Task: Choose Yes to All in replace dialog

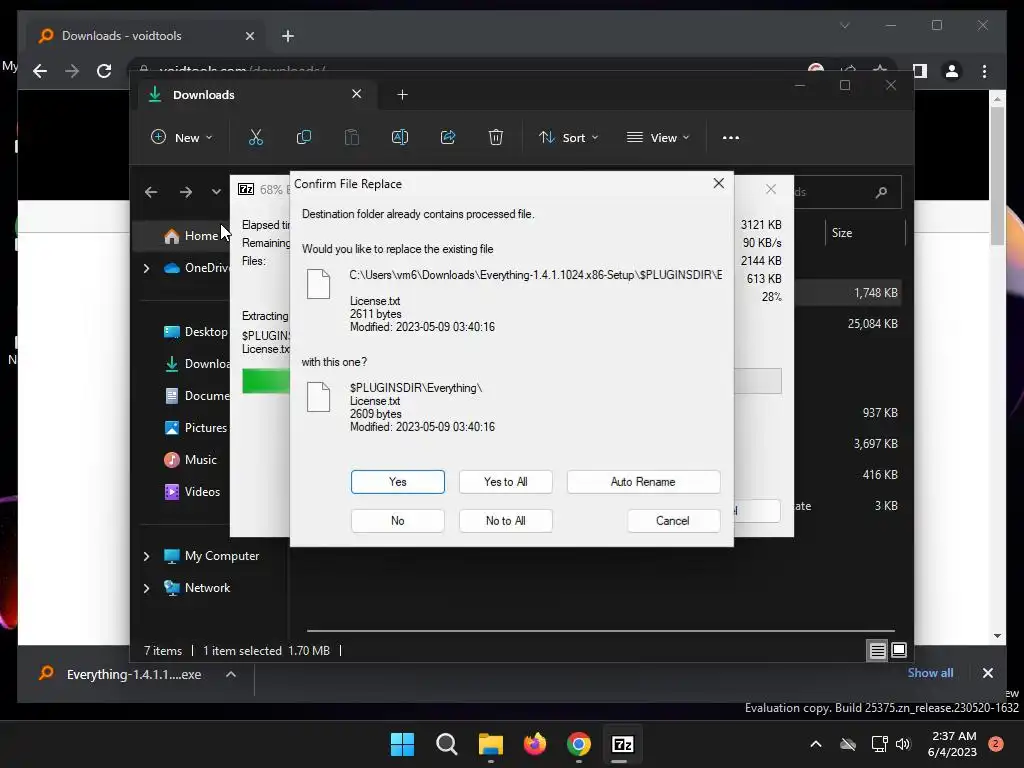Action: point(505,482)
